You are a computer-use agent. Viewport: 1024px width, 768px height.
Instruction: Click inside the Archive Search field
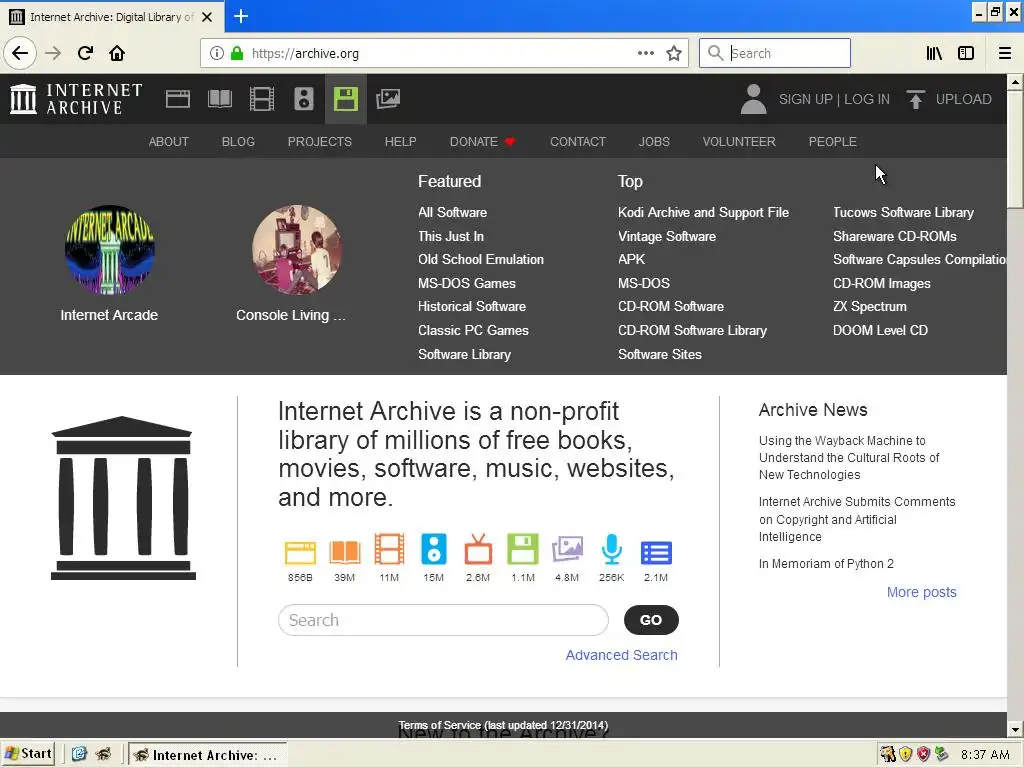[x=443, y=620]
